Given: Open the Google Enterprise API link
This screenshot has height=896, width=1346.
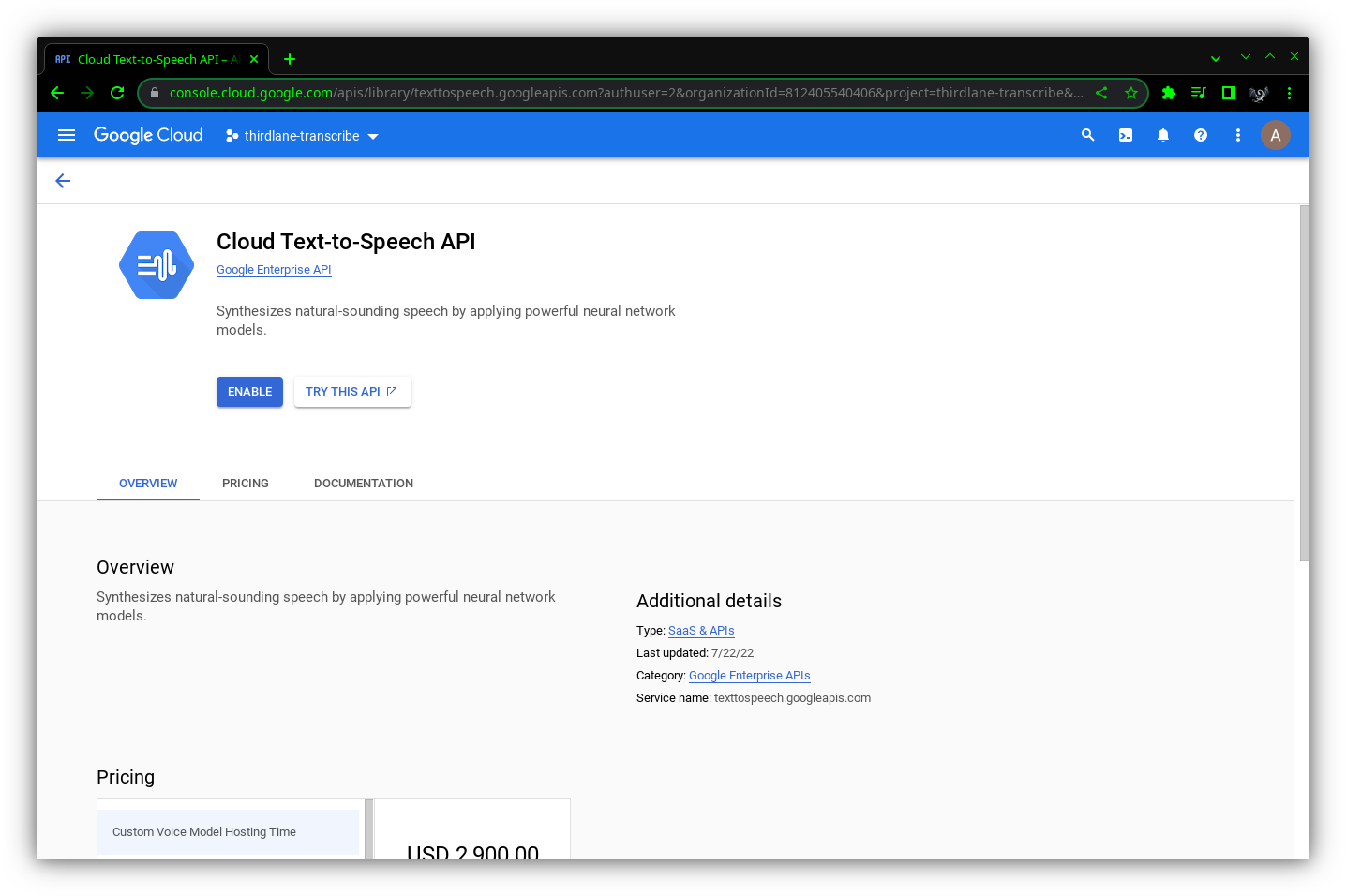Looking at the screenshot, I should (274, 270).
